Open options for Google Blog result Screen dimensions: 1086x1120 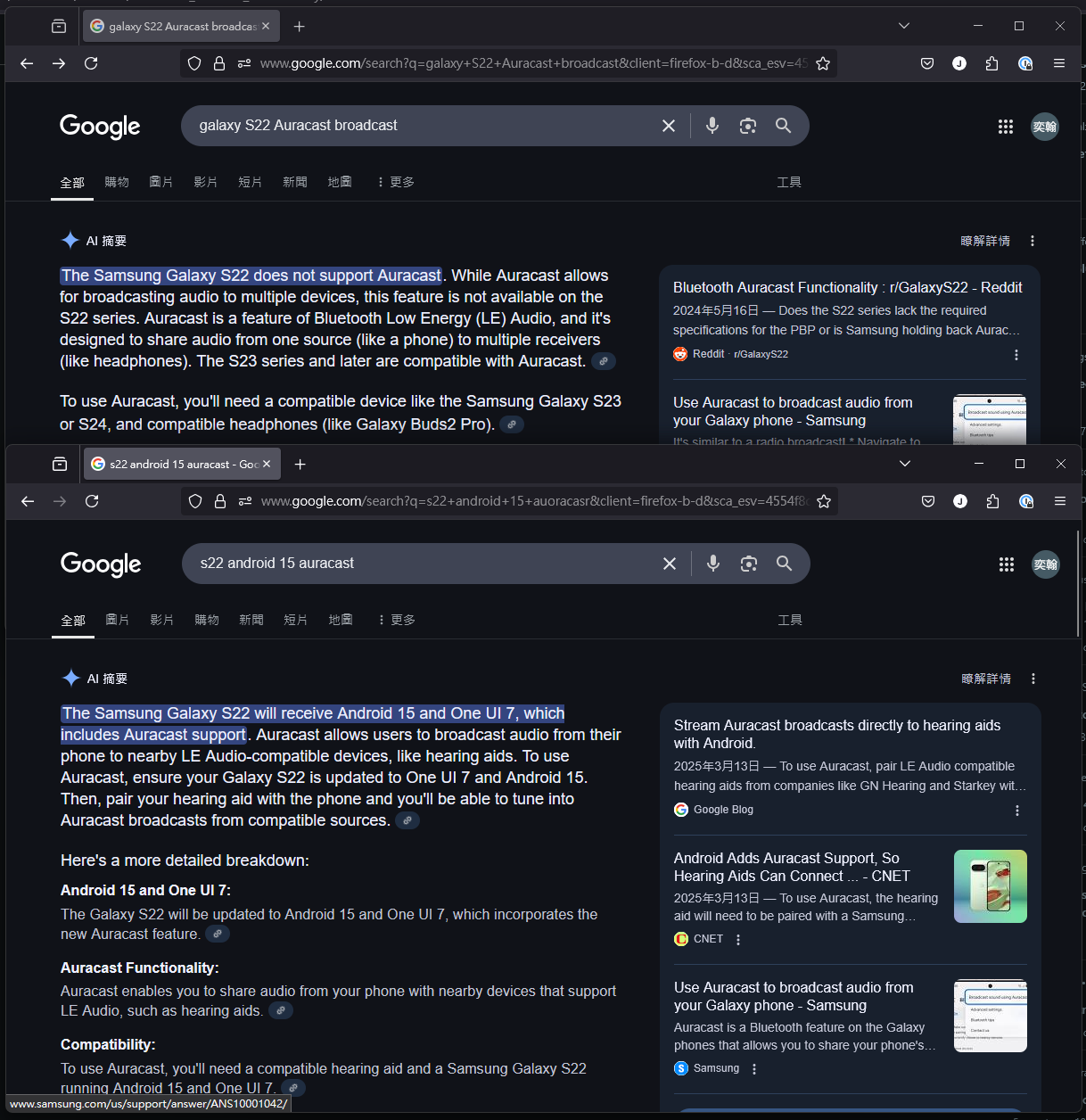(1017, 811)
